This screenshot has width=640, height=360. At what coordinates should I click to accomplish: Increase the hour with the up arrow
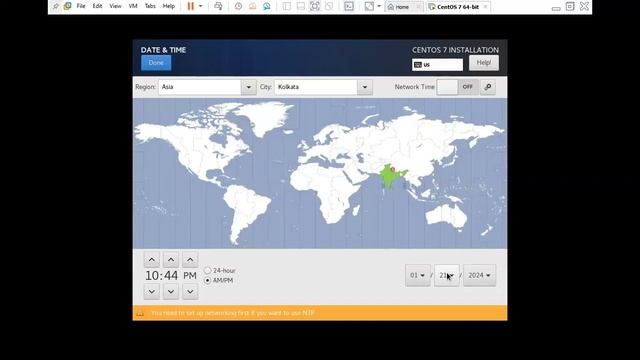151,260
